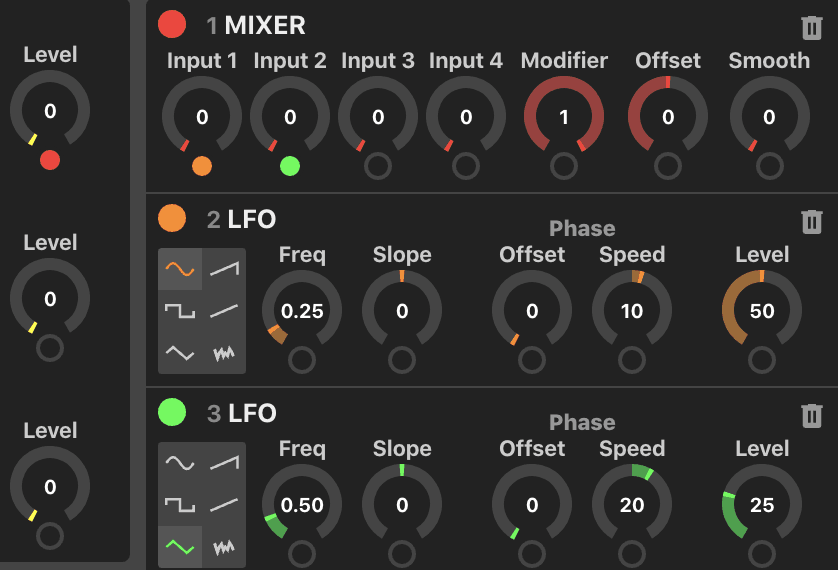This screenshot has height=570, width=838.
Task: Remove 3 LFO using its trash icon
Action: (x=812, y=415)
